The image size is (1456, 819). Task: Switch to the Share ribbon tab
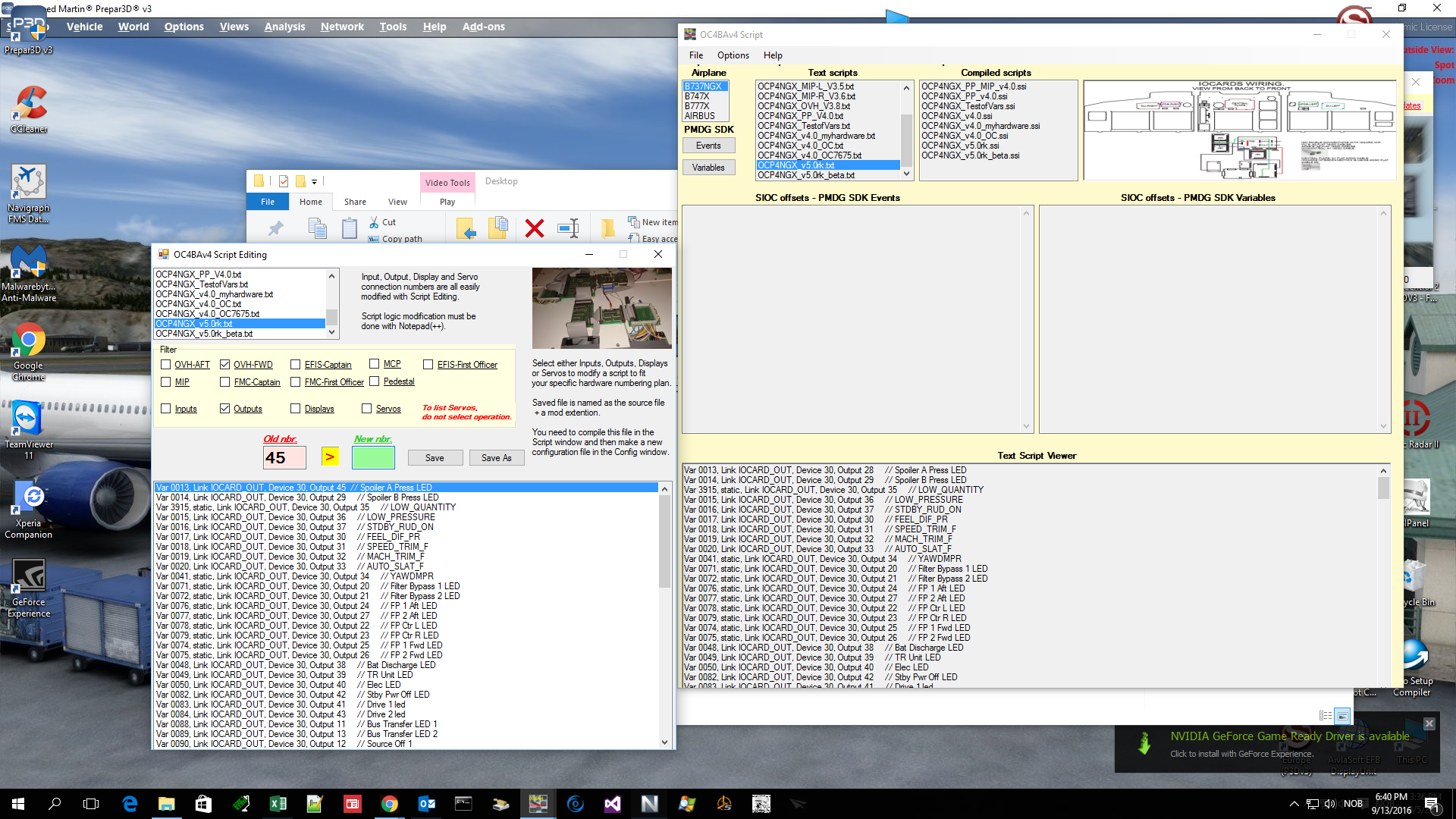[355, 202]
